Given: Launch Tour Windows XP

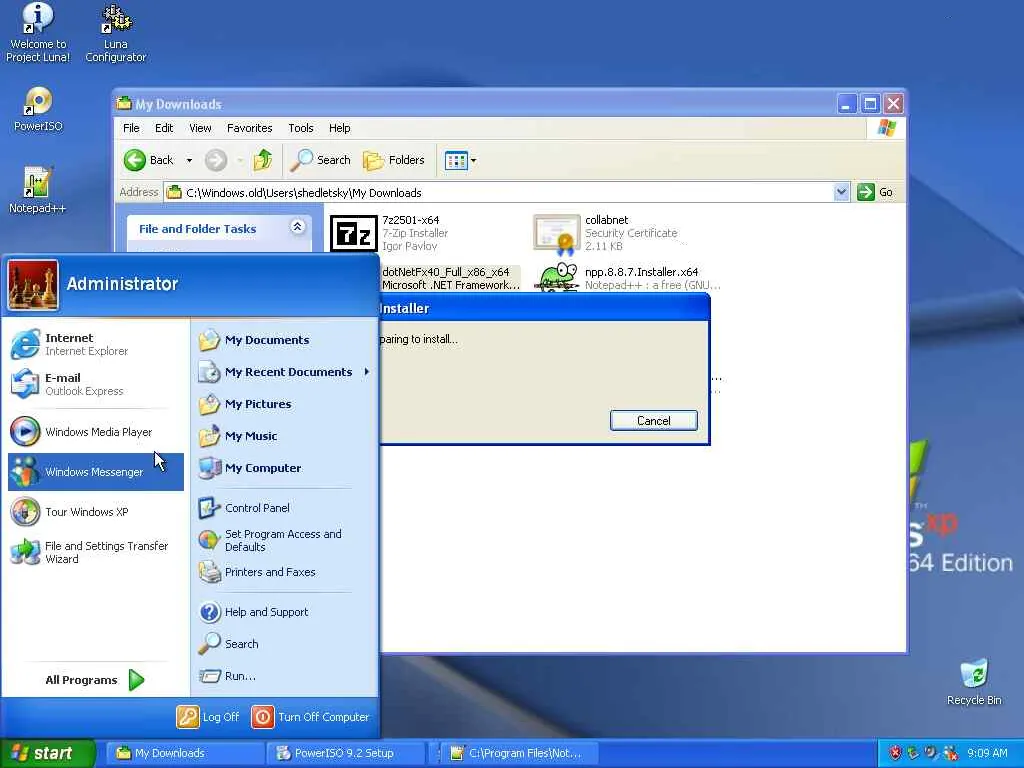Looking at the screenshot, I should 96,512.
